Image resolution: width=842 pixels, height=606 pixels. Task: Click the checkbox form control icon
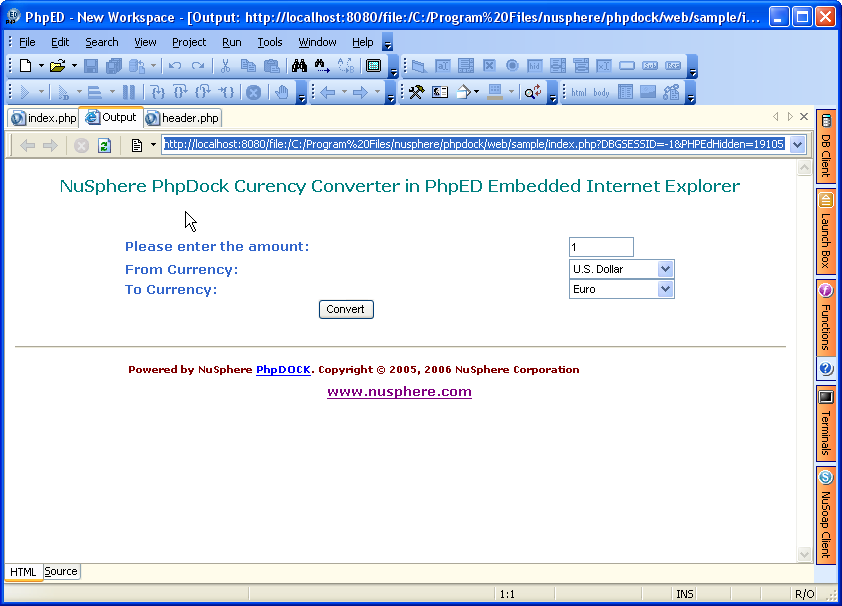(x=489, y=66)
